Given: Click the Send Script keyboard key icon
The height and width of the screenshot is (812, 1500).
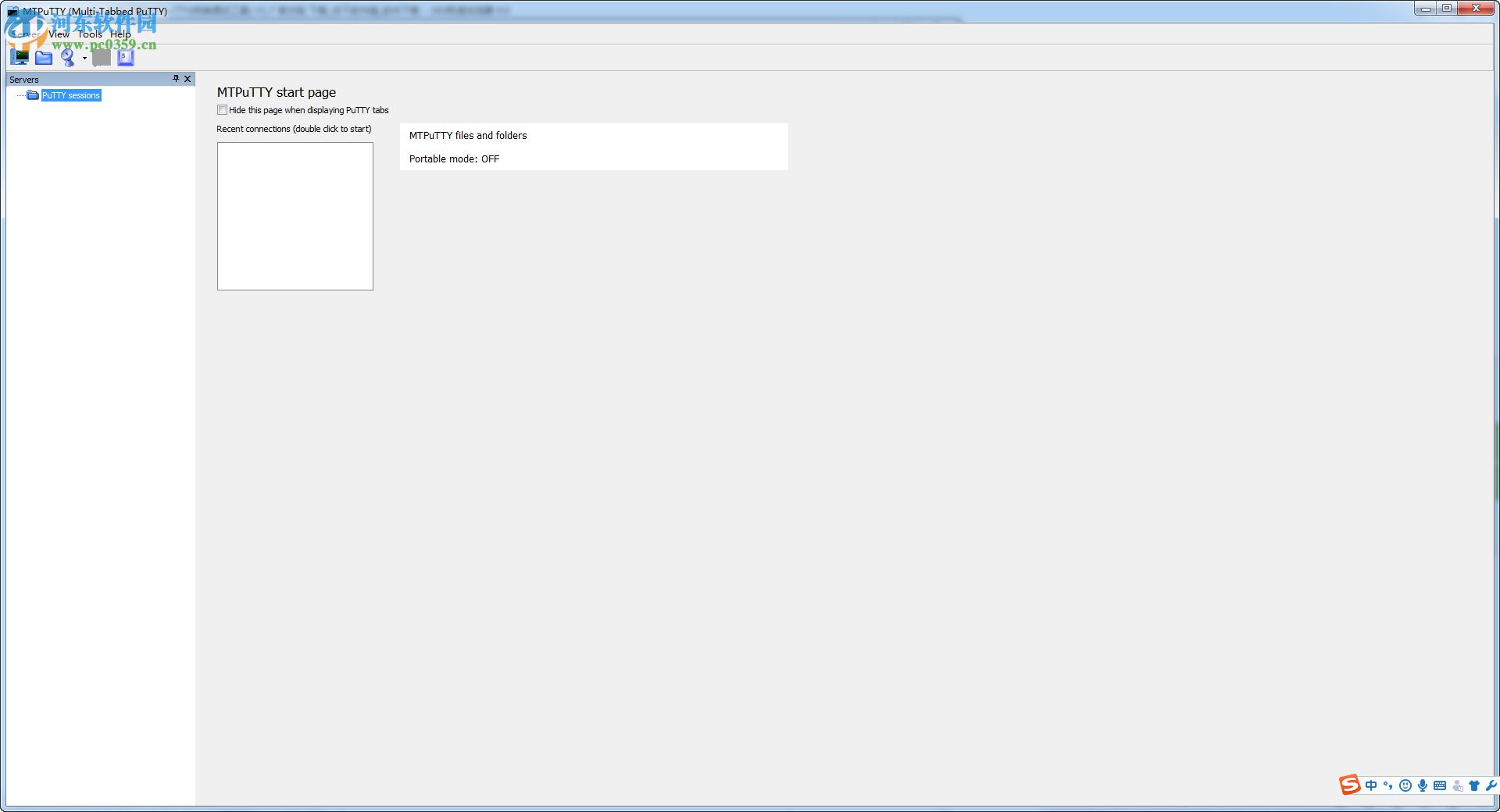Looking at the screenshot, I should [x=126, y=58].
